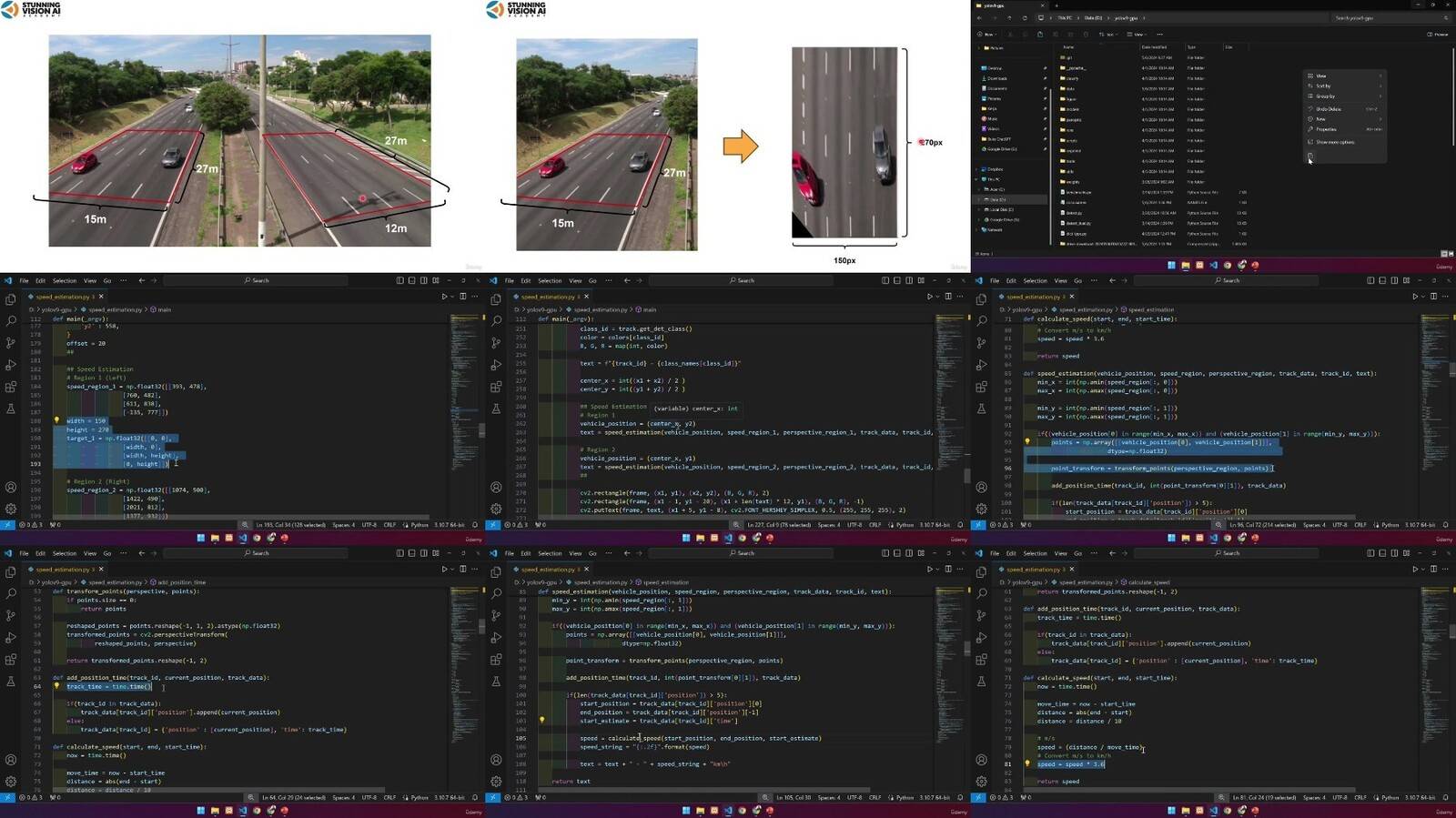Run Python file in the Ln 96 VS Code window
Viewport: 1456px width, 818px height.
[x=1415, y=297]
